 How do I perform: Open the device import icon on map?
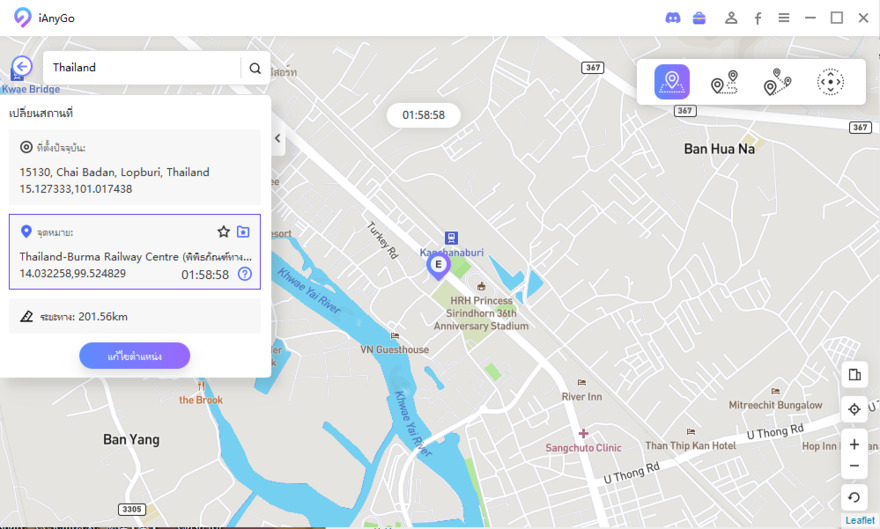click(854, 375)
